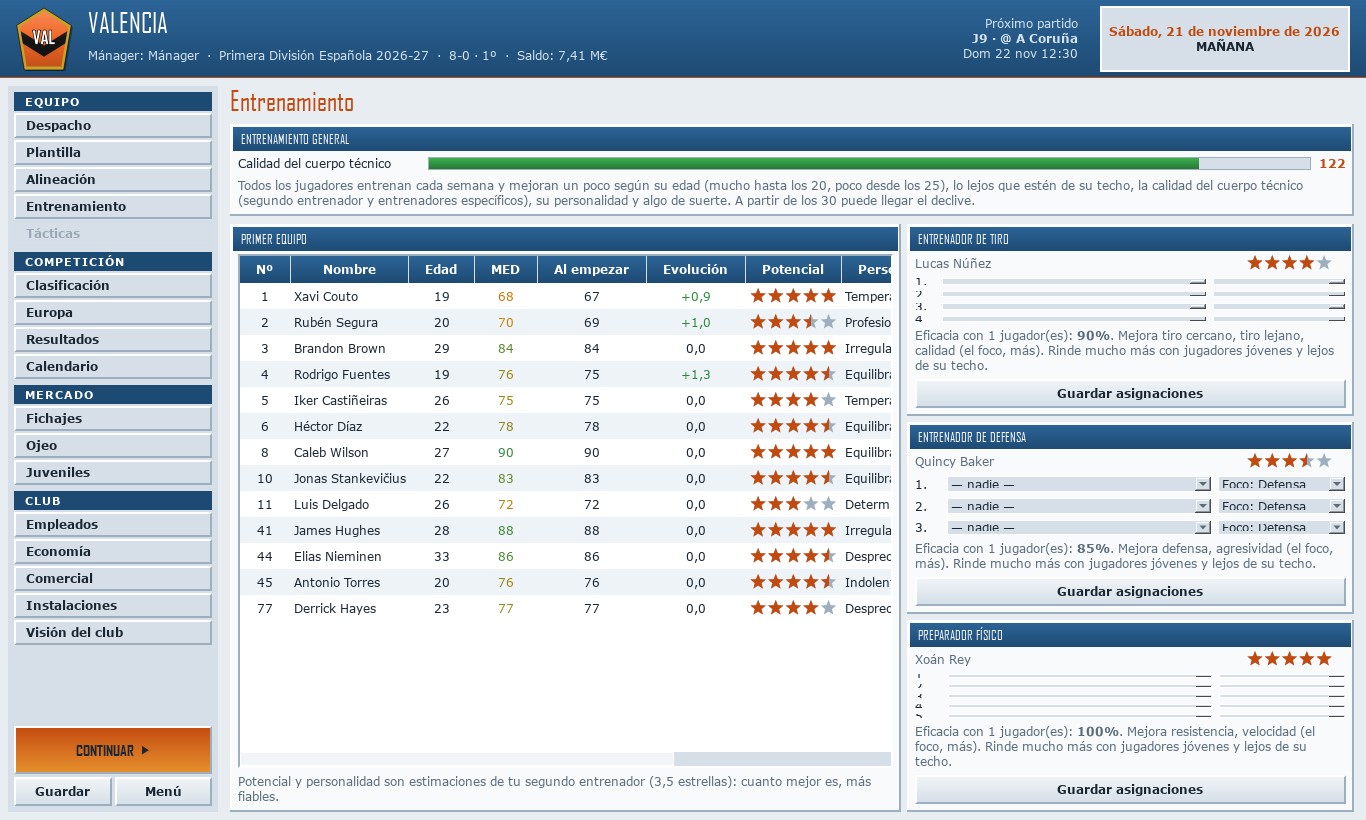
Task: Open Instalaciones in Club menu
Action: click(113, 606)
